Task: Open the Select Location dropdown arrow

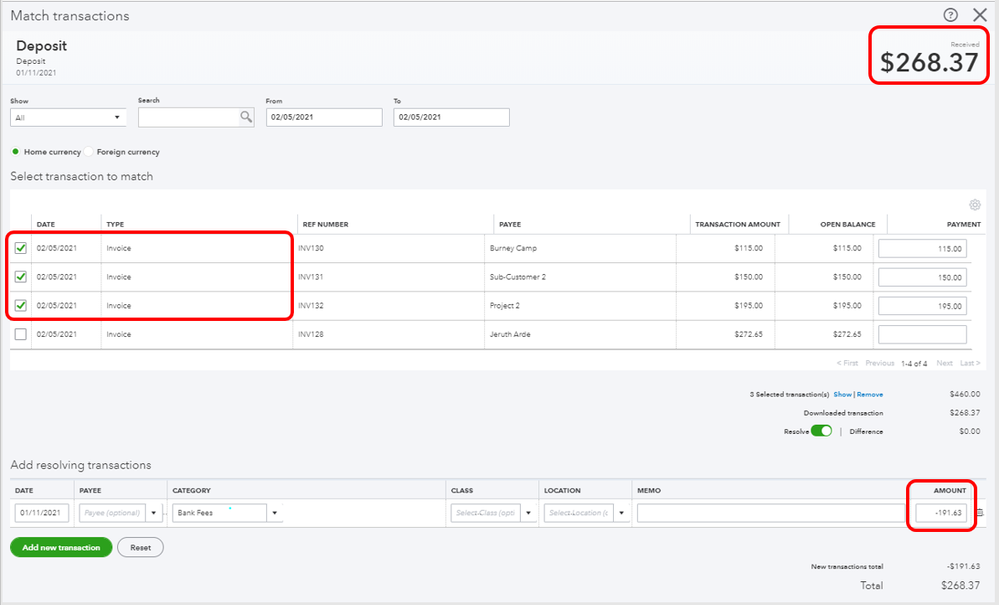Action: [x=621, y=513]
